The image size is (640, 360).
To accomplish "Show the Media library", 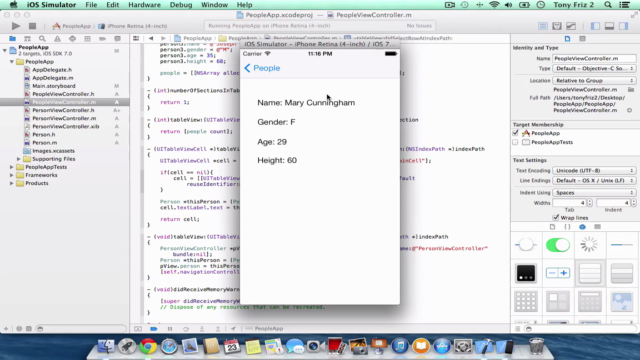I will (598, 227).
